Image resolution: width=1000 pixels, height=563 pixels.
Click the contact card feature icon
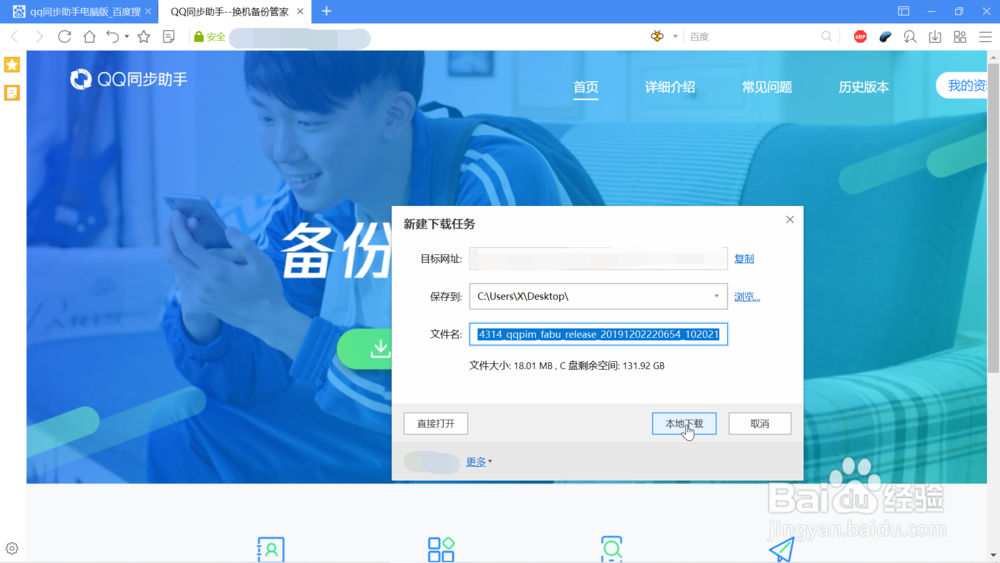pos(270,549)
